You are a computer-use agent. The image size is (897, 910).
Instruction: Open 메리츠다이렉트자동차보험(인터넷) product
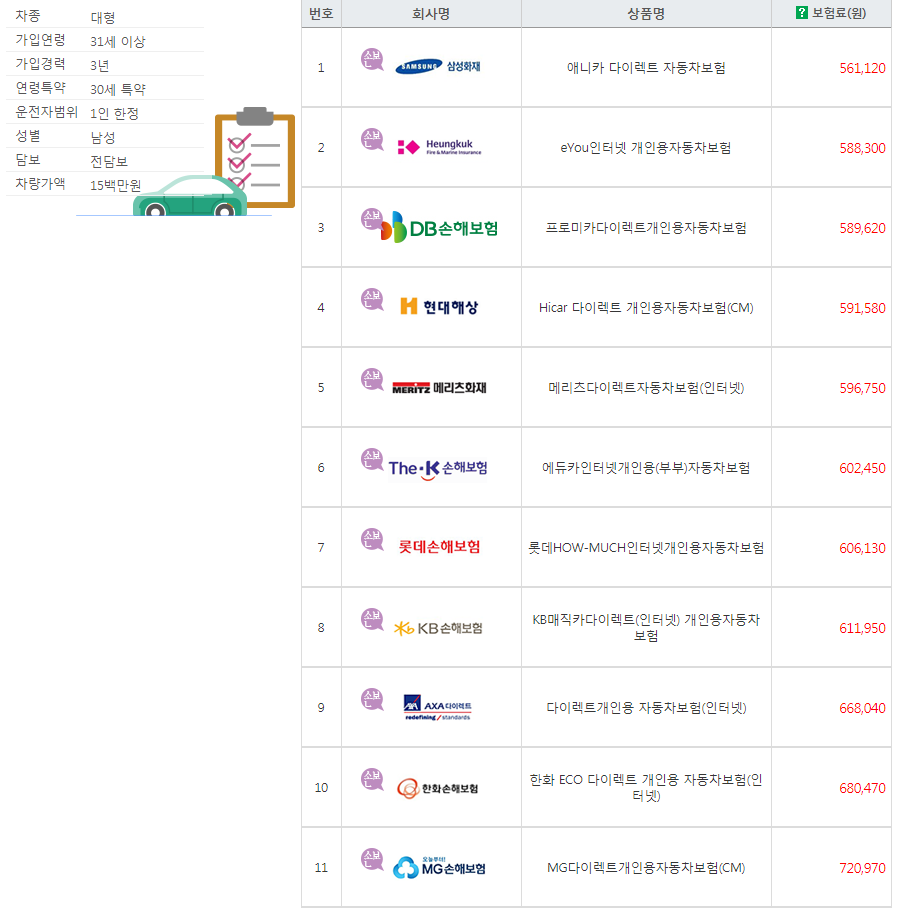pos(646,388)
